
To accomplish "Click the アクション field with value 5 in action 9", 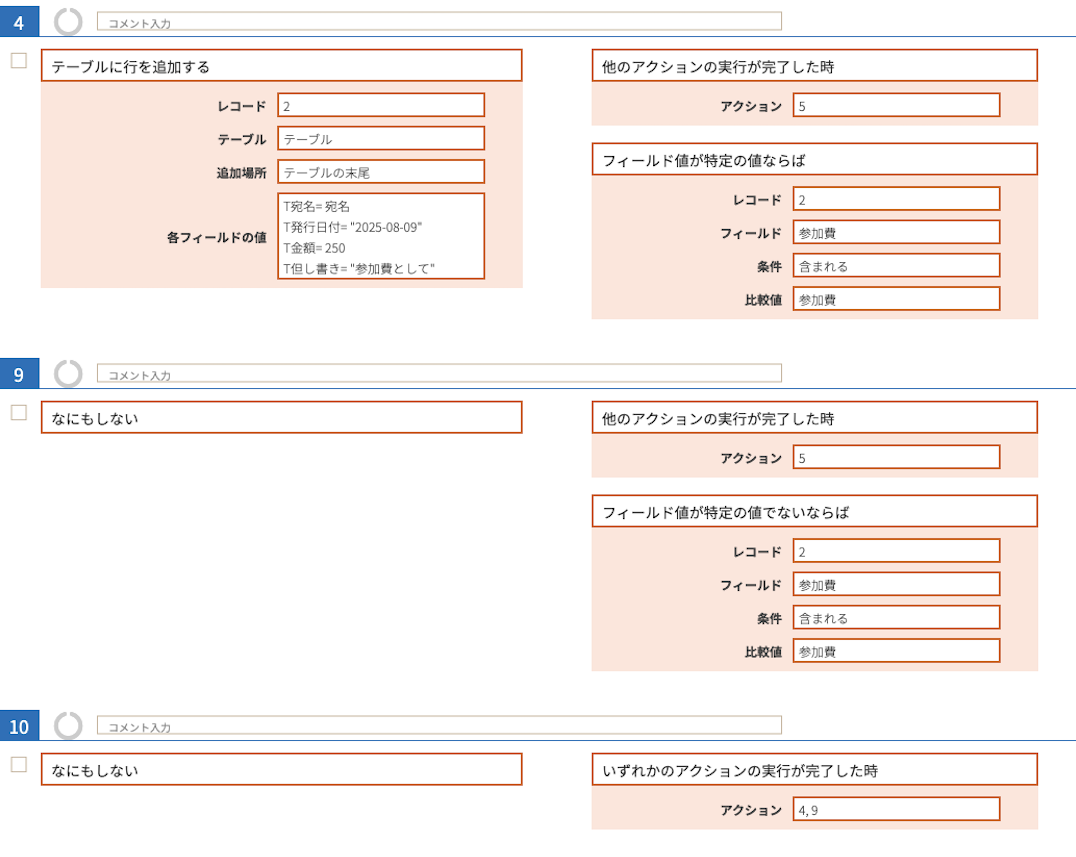I will pos(896,458).
